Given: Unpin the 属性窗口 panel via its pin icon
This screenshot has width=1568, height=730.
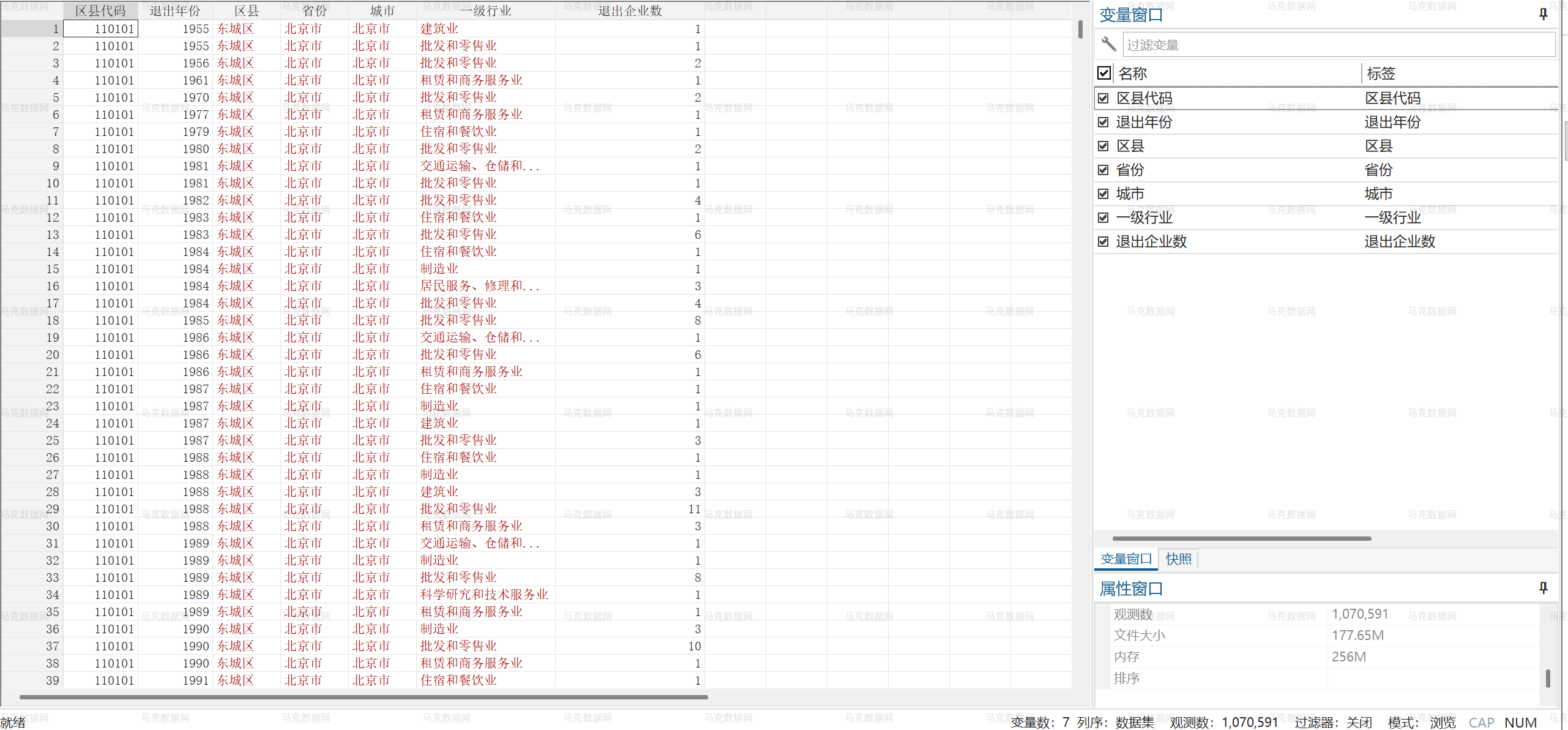Looking at the screenshot, I should point(1543,587).
